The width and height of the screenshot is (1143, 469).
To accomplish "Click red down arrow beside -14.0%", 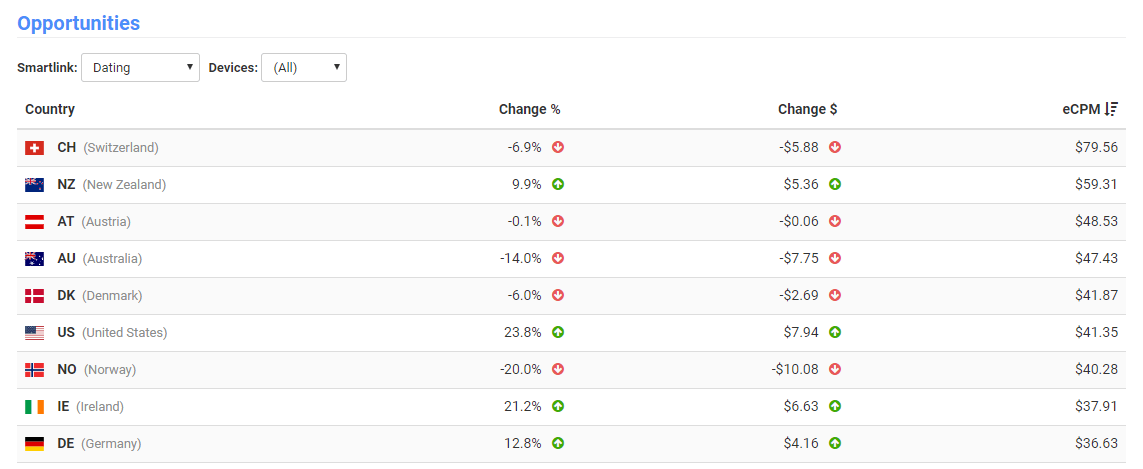I will click(558, 258).
